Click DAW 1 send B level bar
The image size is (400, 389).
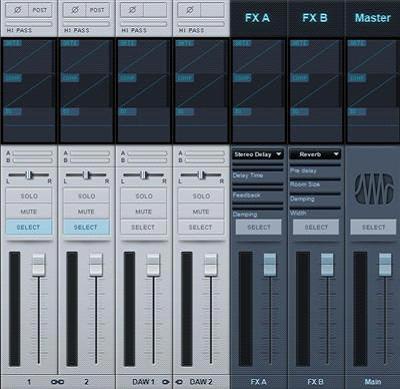pos(147,160)
